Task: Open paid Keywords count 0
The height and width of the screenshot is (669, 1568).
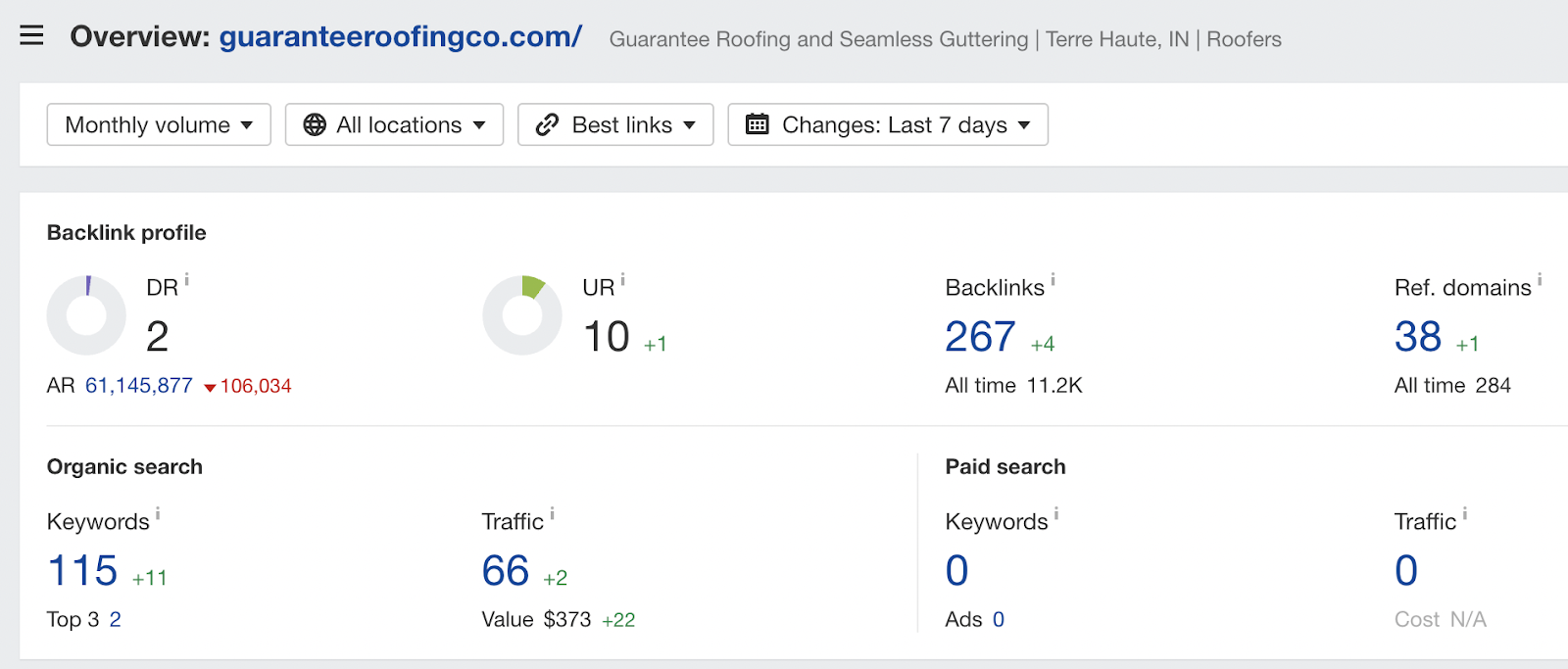Action: (x=956, y=571)
